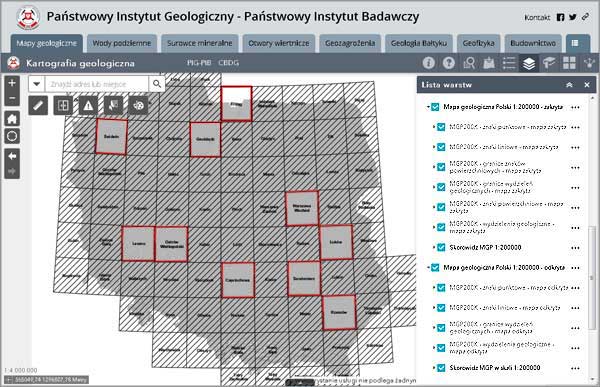Image resolution: width=600 pixels, height=387 pixels.
Task: Toggle Mapa geologiczna Polski 1:200000 - zakryta checkbox
Action: (x=435, y=107)
